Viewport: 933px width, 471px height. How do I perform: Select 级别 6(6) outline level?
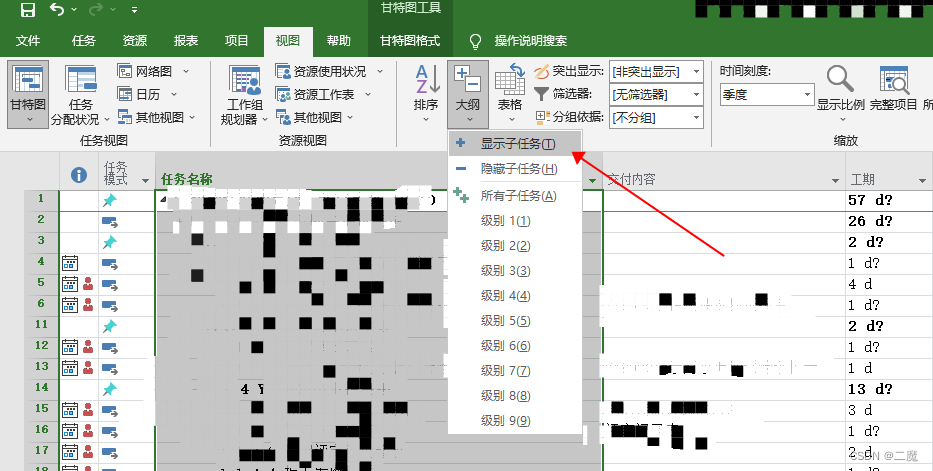tap(515, 346)
